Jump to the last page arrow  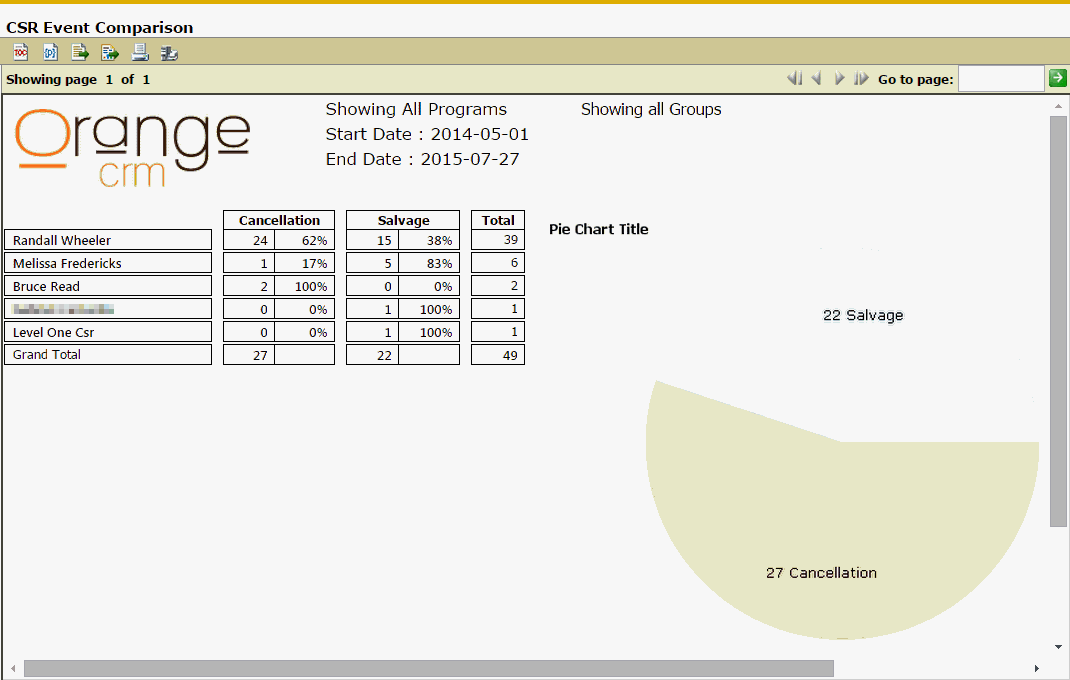[861, 79]
